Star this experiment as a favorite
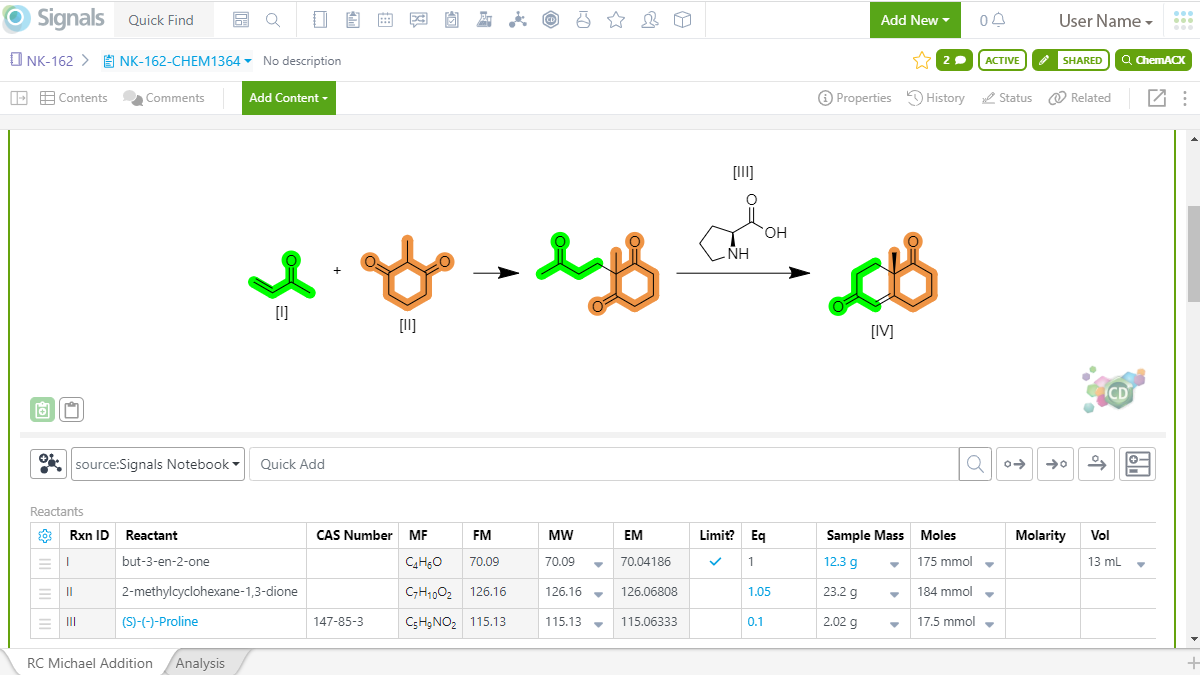This screenshot has height=675, width=1200. coord(921,60)
